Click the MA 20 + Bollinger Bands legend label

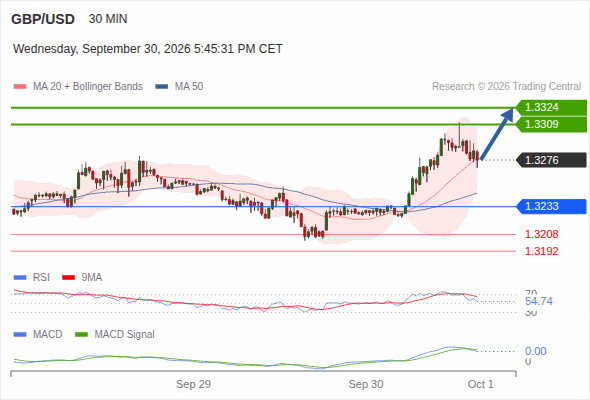(88, 87)
